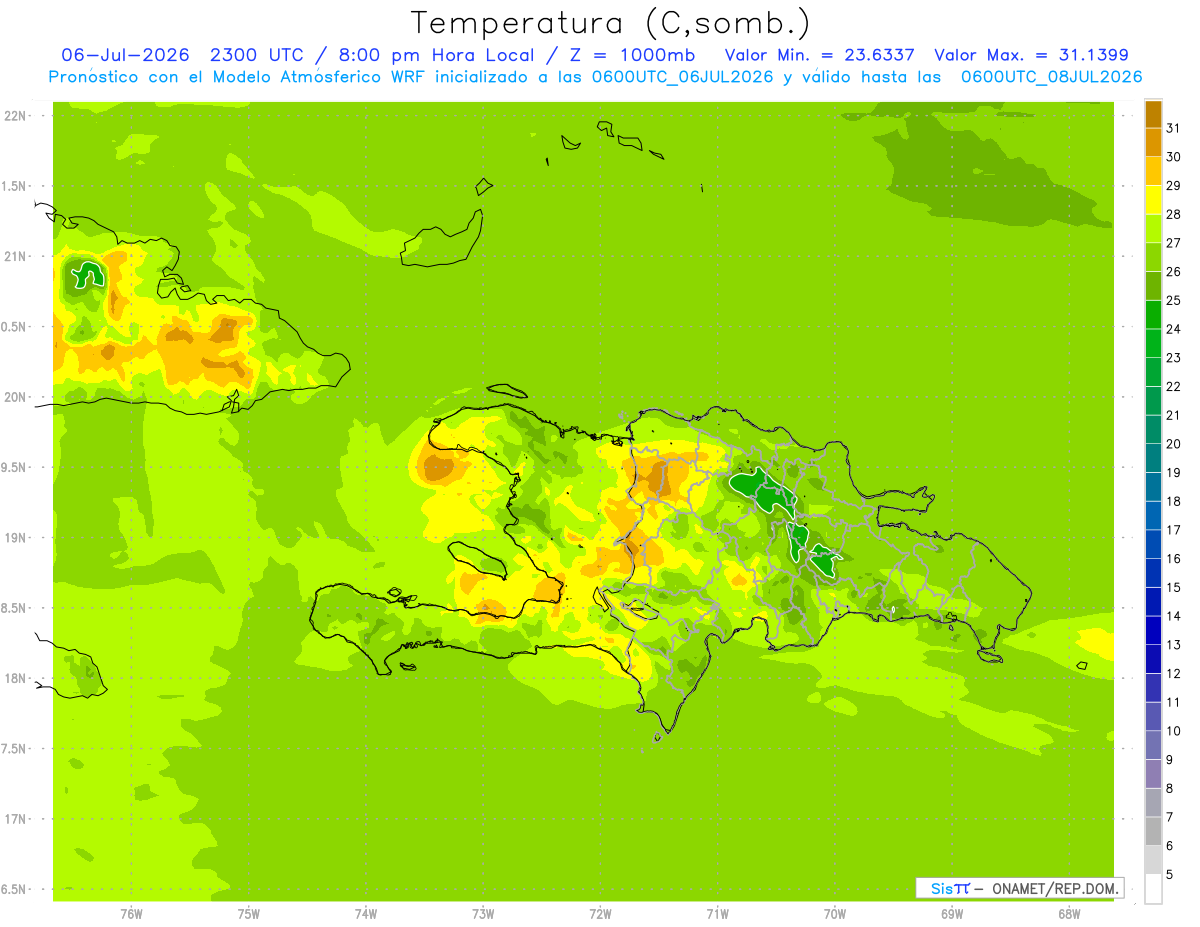
Task: Click the "2300 UTC" time text
Action: 258,55
